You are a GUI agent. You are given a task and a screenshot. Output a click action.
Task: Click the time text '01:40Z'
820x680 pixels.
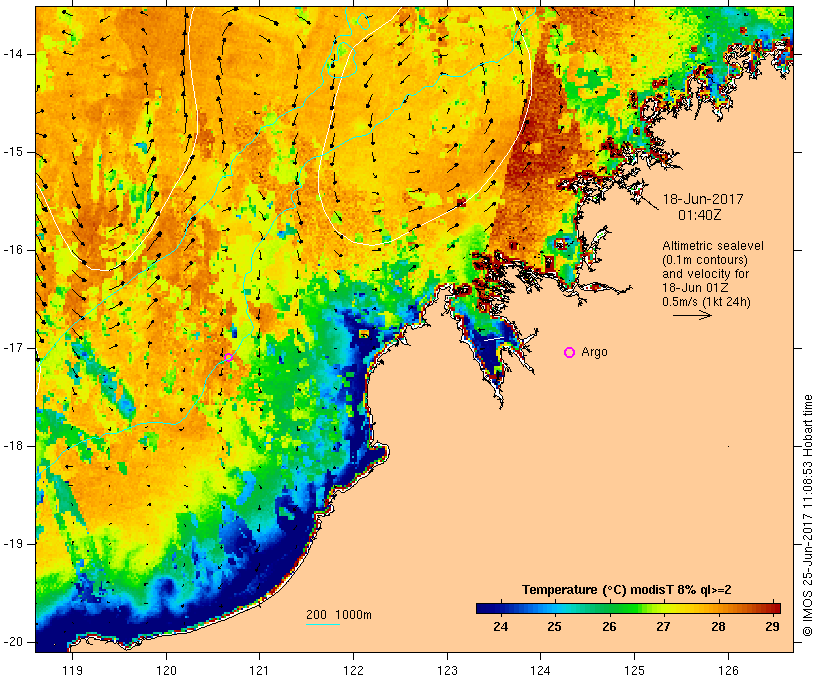click(x=700, y=214)
